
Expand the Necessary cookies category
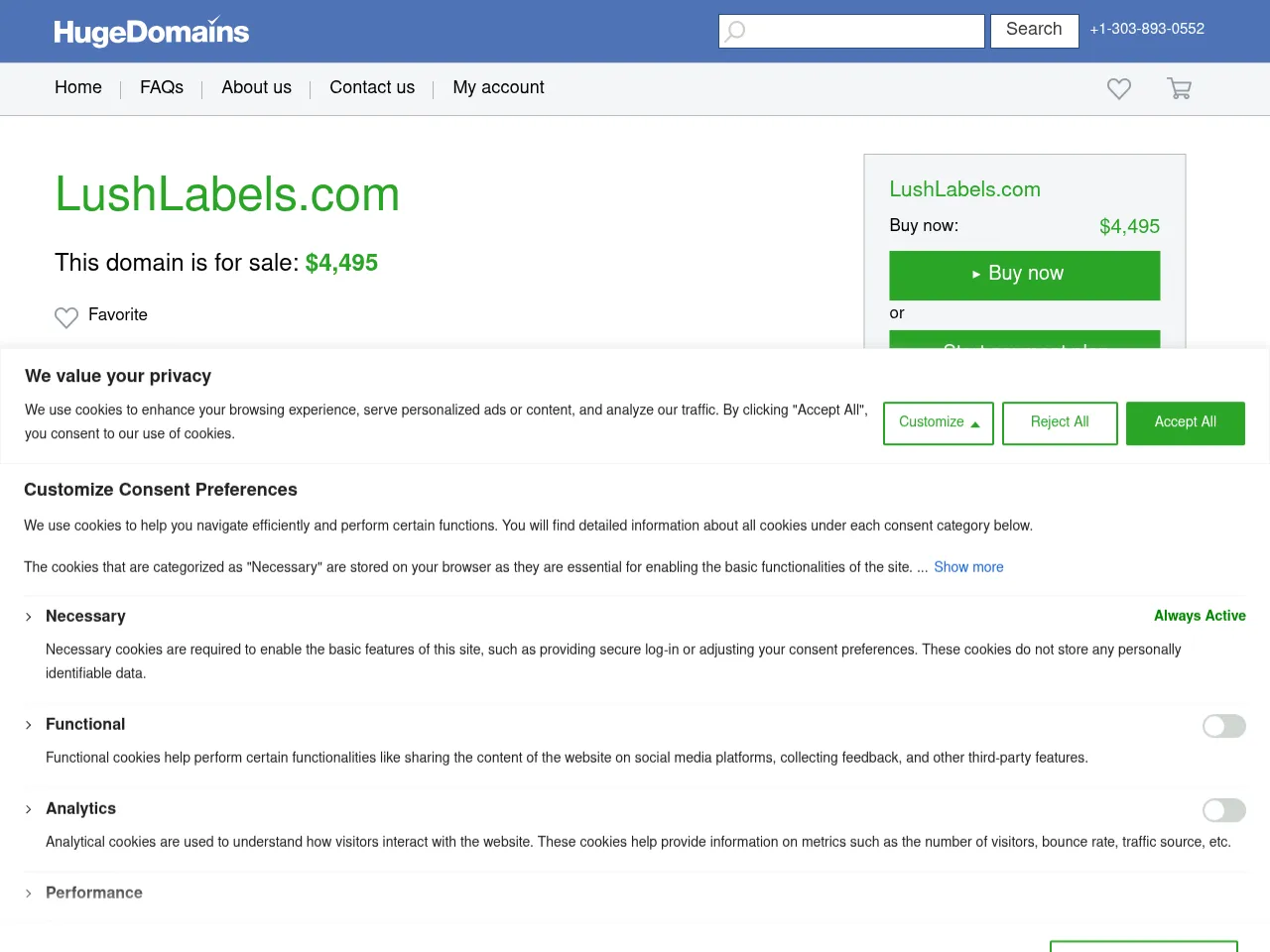pyautogui.click(x=28, y=616)
